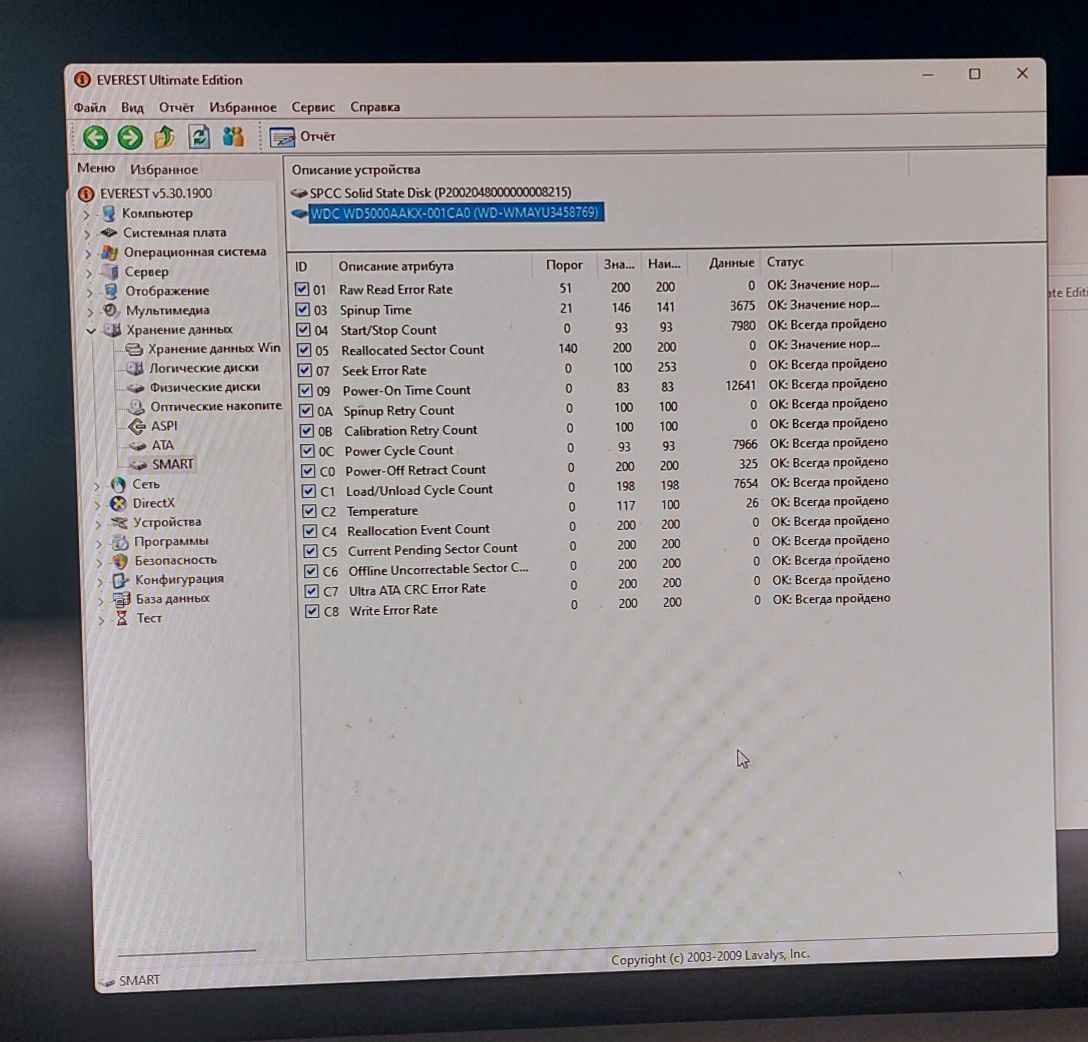This screenshot has height=1042, width=1088.
Task: Expand the Сеть tree node
Action: [96, 486]
